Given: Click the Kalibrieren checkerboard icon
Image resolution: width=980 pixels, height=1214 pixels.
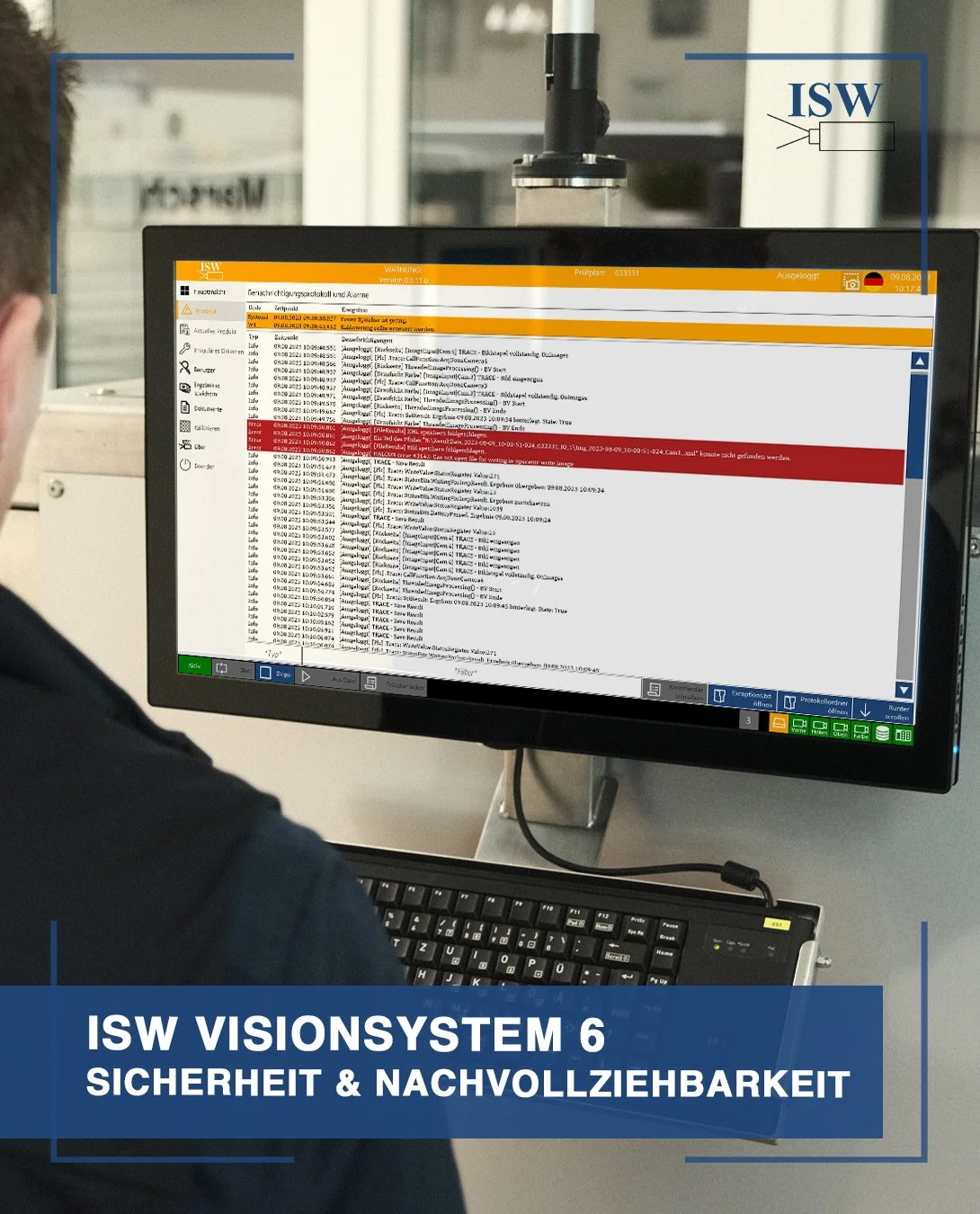Looking at the screenshot, I should pyautogui.click(x=185, y=427).
